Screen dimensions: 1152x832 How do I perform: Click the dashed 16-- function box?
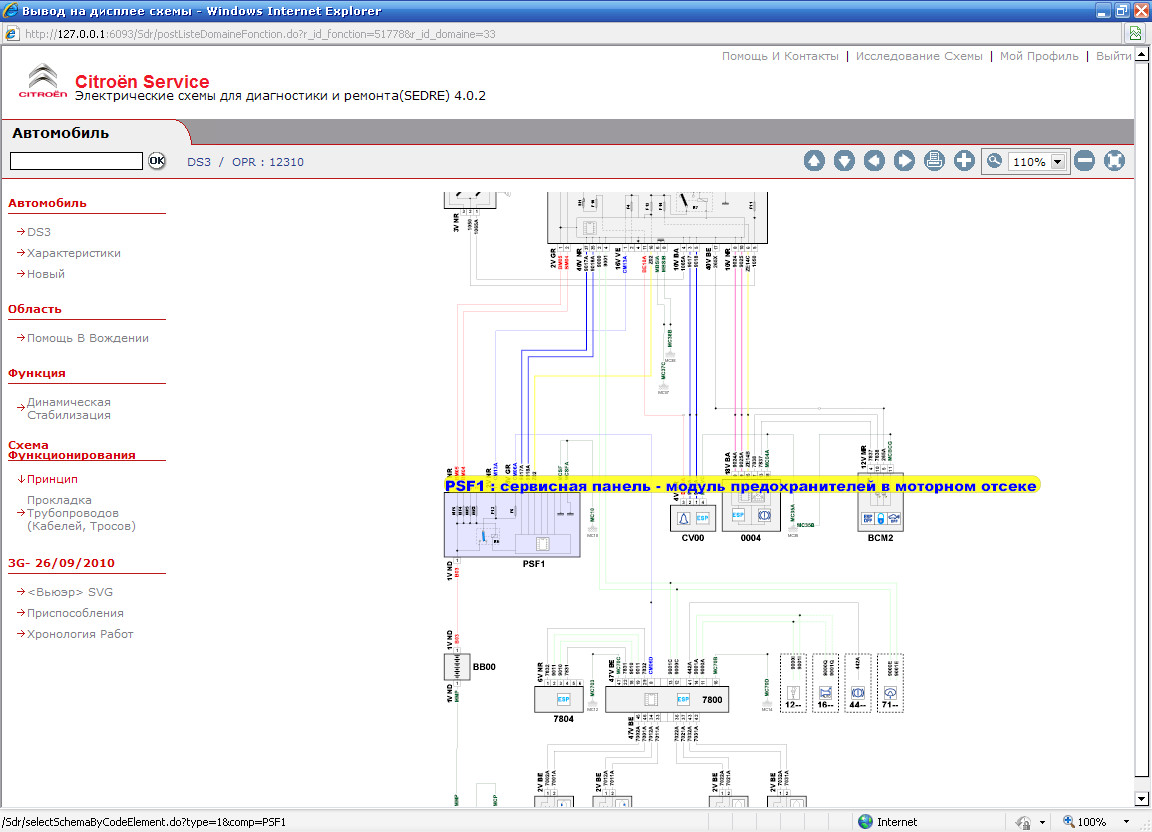[x=826, y=683]
